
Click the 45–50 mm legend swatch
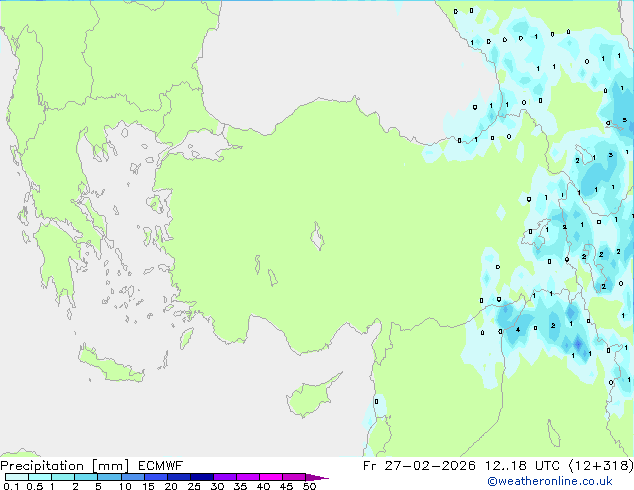click(294, 477)
